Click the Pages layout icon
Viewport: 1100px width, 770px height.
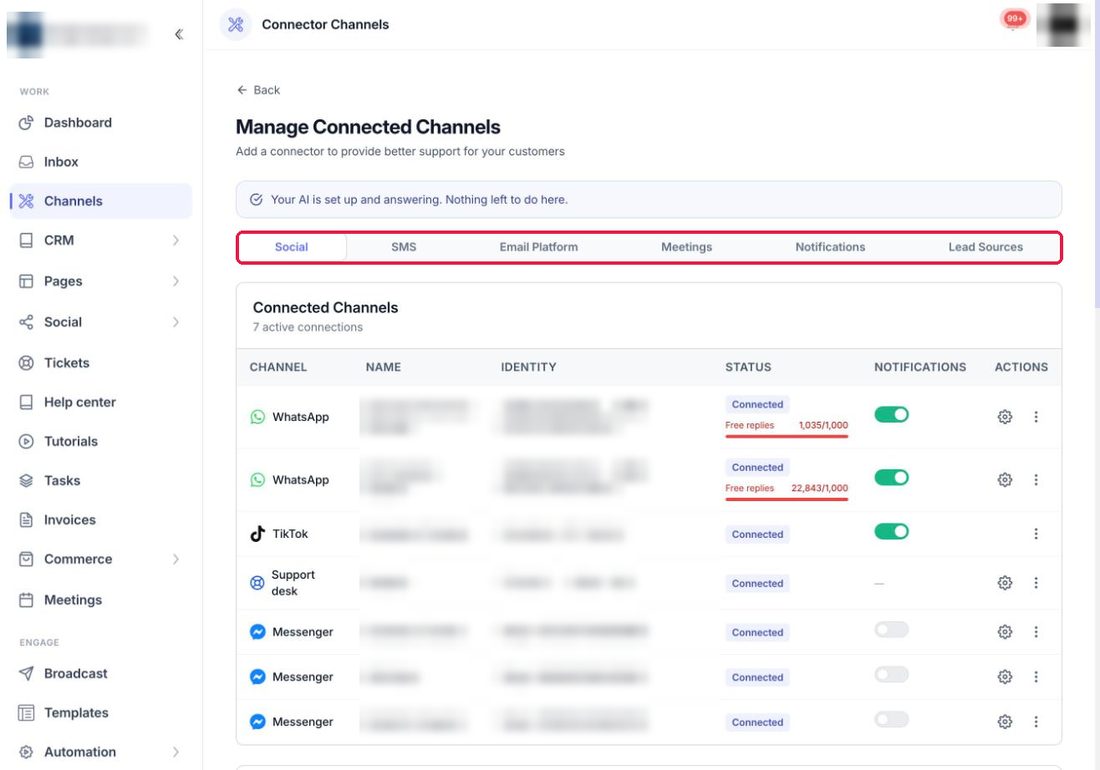(26, 281)
